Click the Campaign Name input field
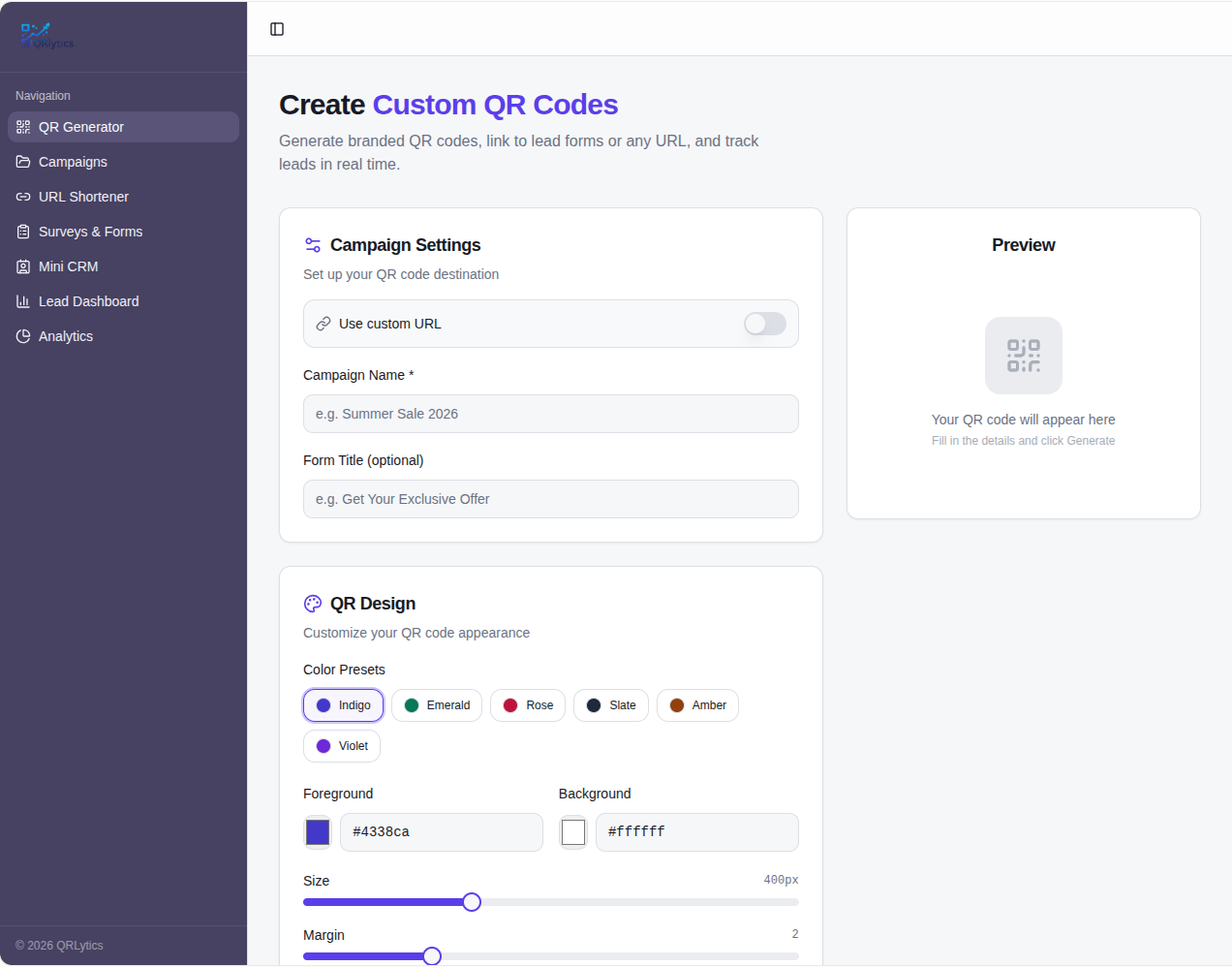 [x=551, y=414]
